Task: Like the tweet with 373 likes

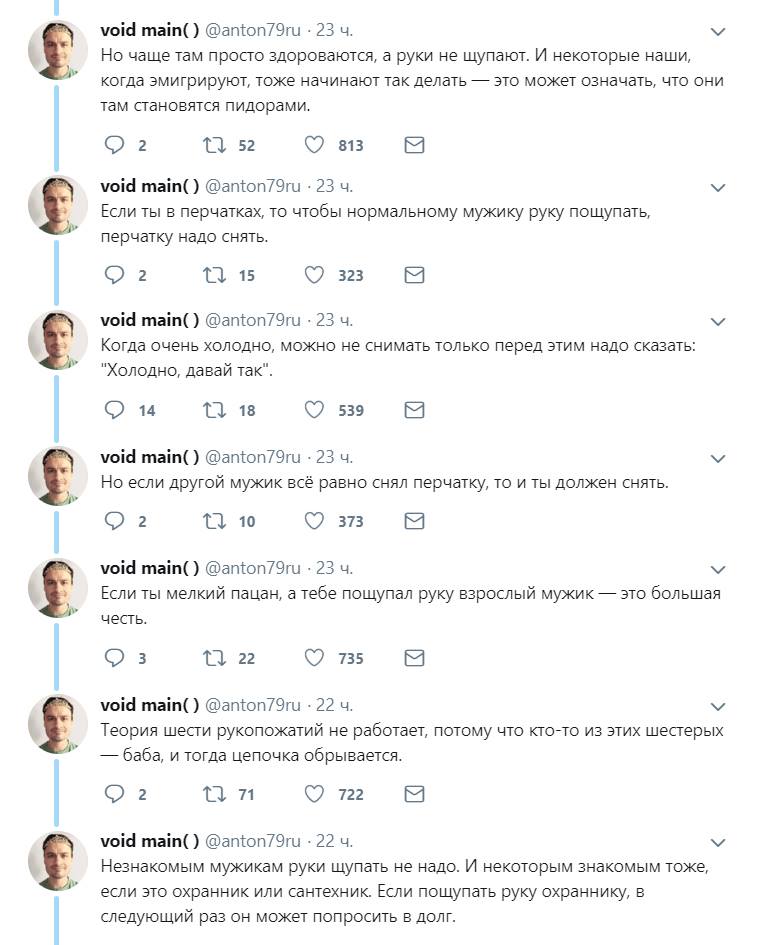Action: click(314, 521)
